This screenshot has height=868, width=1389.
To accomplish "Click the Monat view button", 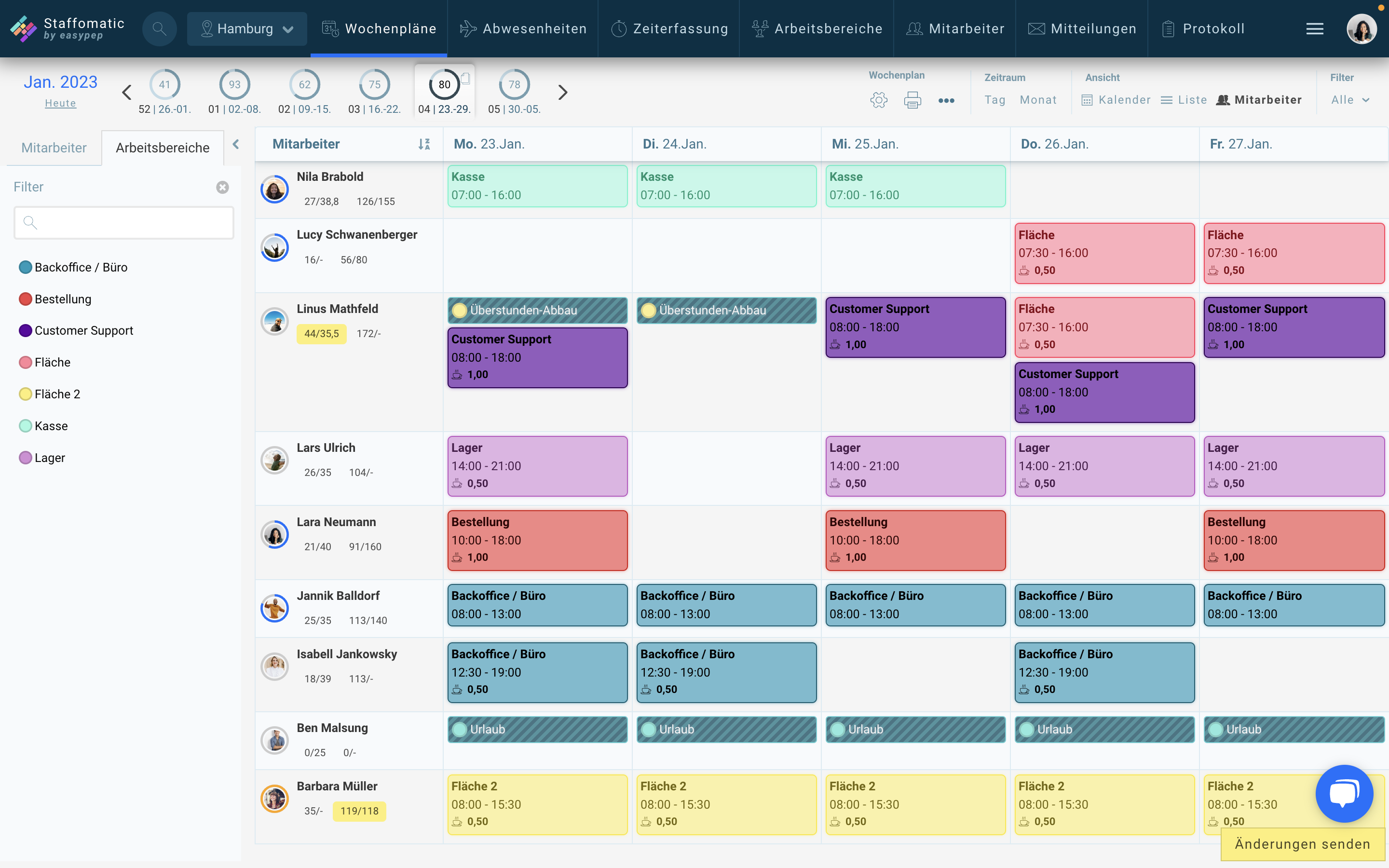I will (1038, 98).
